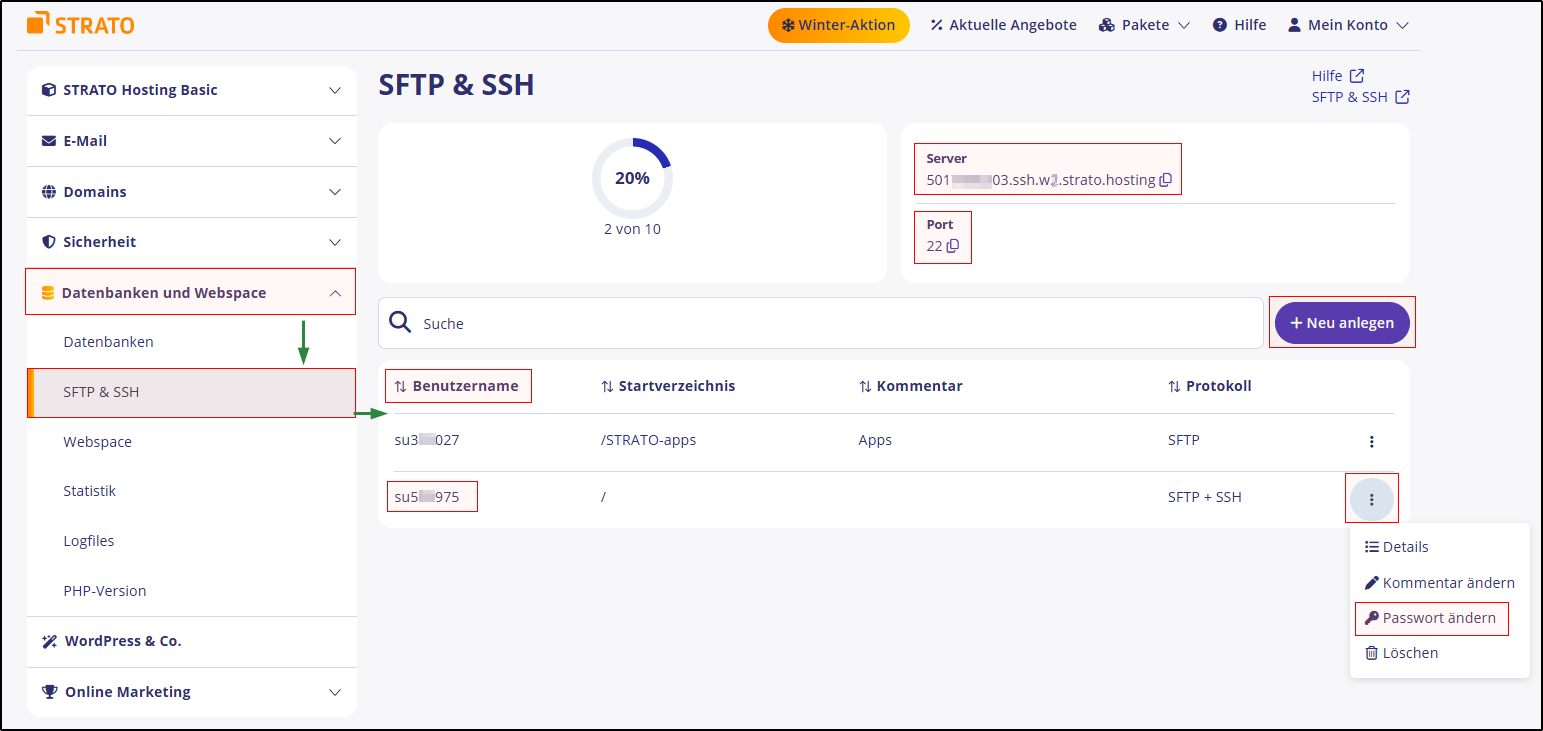Viewport: 1543px width, 731px height.
Task: Expand the Sicherheit sidebar section
Action: pyautogui.click(x=192, y=242)
